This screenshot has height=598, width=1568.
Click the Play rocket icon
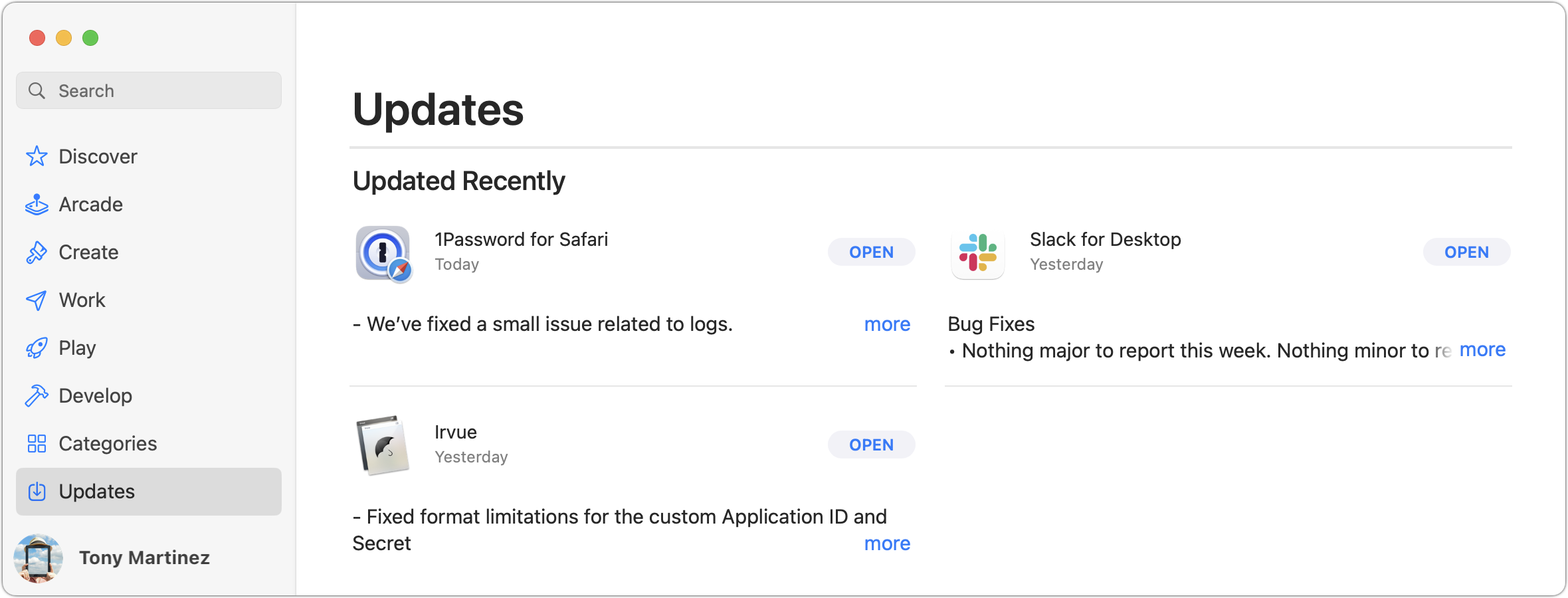click(37, 348)
